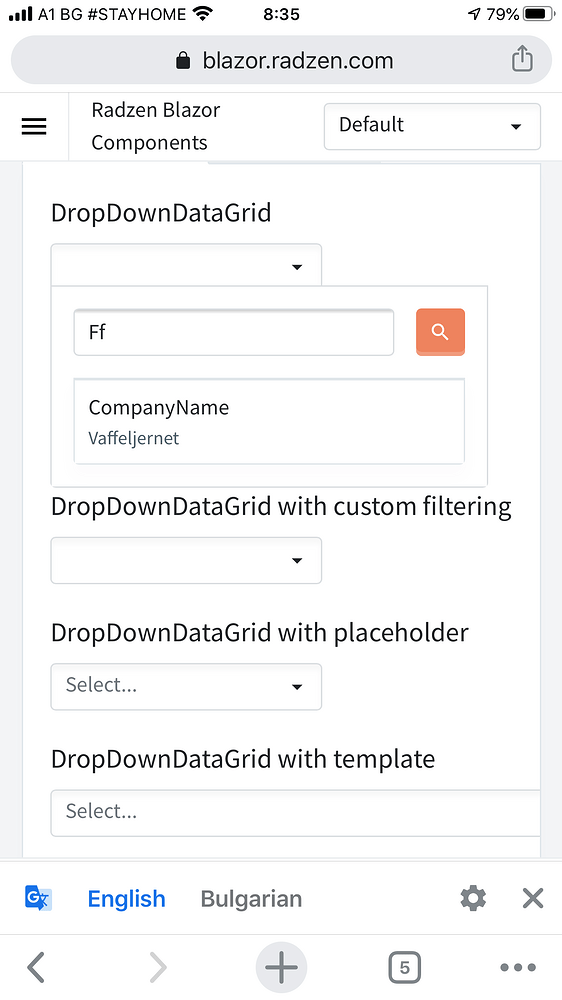Image resolution: width=562 pixels, height=1000 pixels.
Task: Go back with browser back arrow
Action: (36, 967)
